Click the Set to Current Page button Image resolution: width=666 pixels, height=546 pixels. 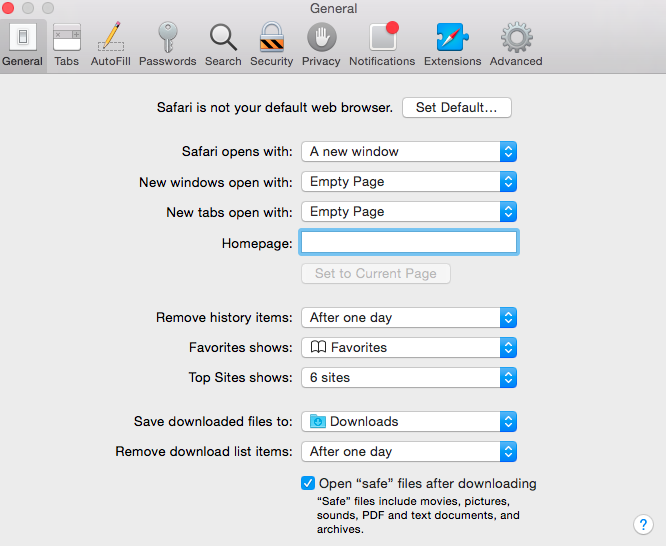click(x=376, y=274)
